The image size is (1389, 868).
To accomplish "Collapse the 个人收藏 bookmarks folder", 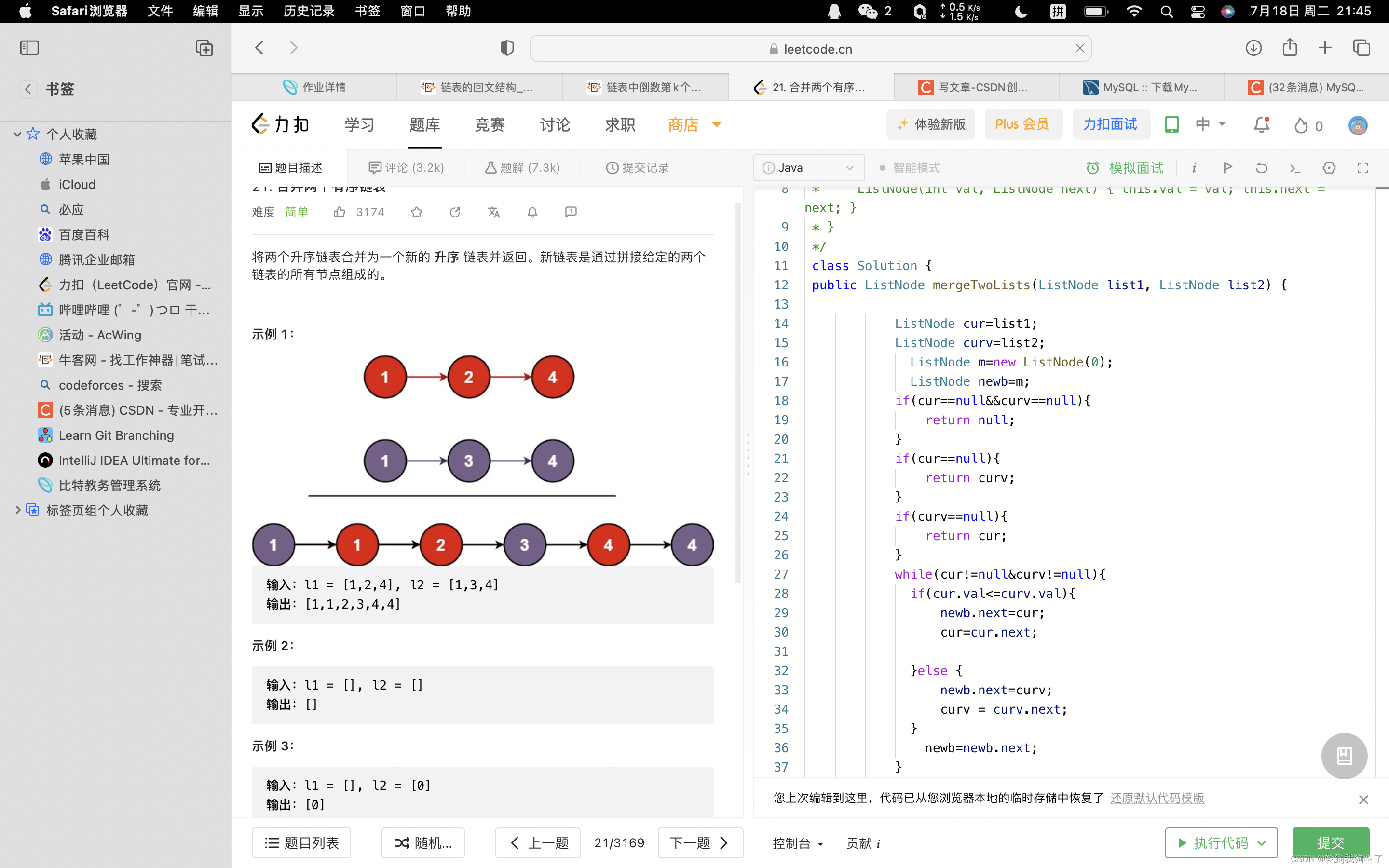I will coord(17,134).
